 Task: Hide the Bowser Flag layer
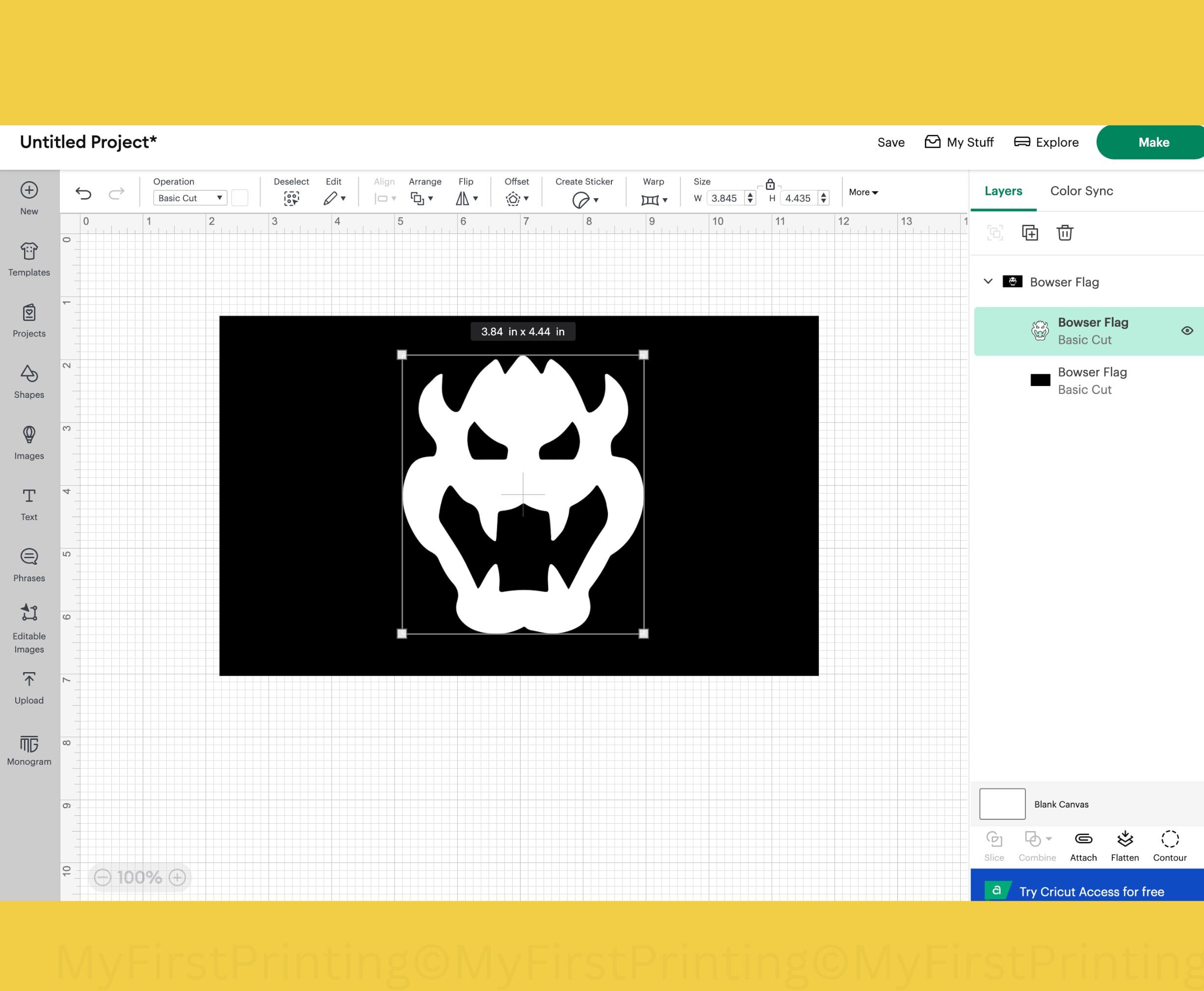pos(1187,331)
